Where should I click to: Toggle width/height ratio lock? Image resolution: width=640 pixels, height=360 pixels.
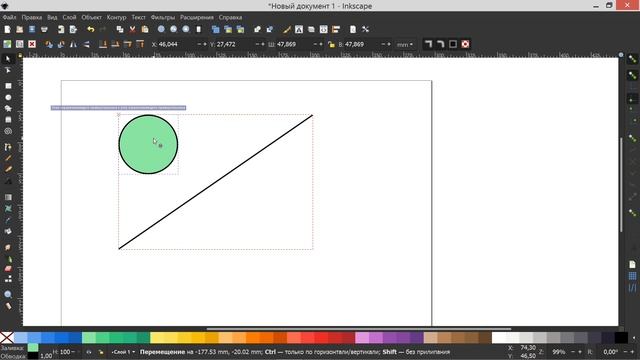[331, 44]
